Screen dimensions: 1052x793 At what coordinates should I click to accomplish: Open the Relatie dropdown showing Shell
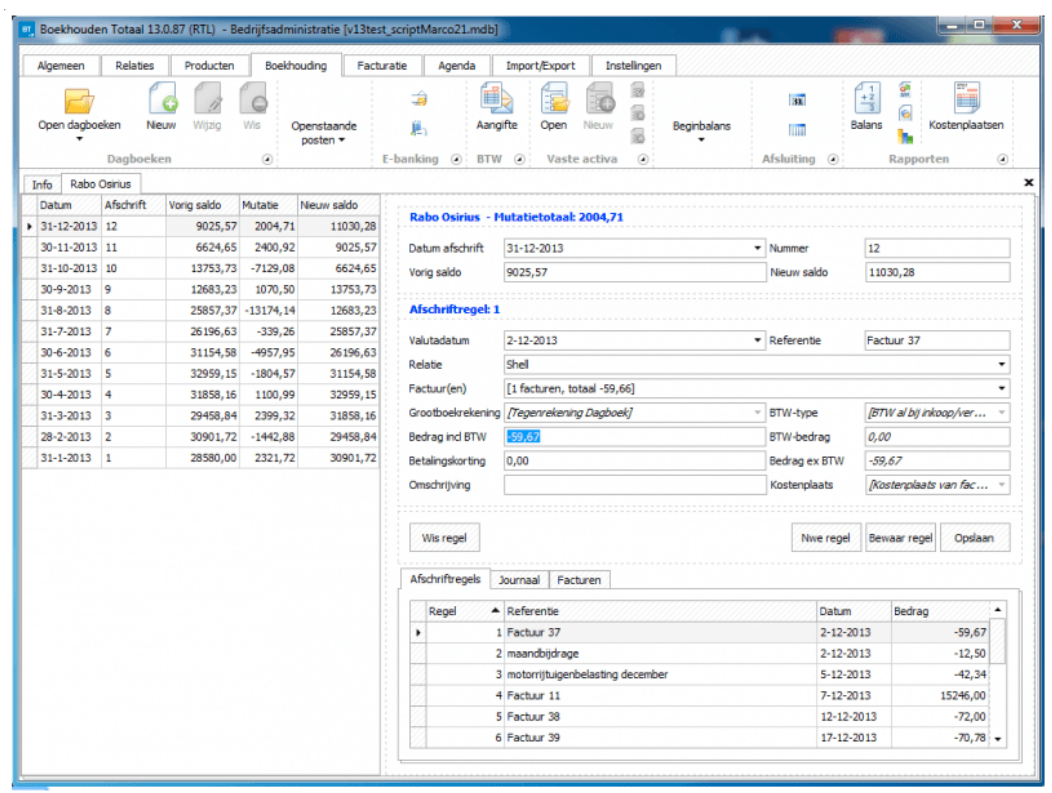[x=1002, y=365]
